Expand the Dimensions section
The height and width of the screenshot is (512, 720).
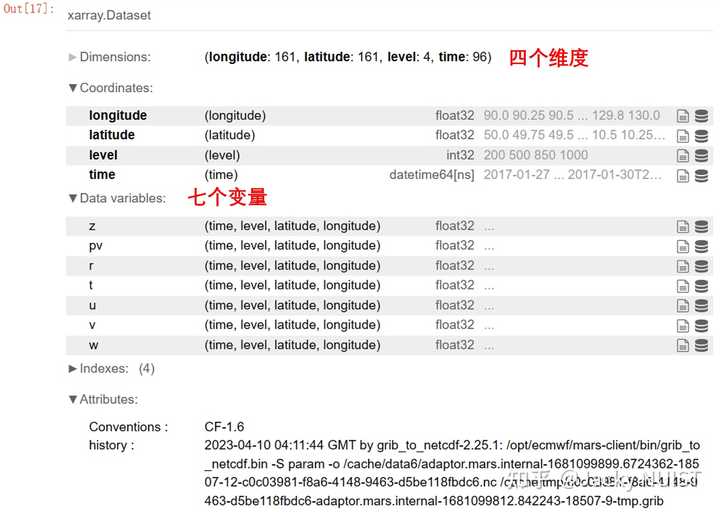point(109,57)
